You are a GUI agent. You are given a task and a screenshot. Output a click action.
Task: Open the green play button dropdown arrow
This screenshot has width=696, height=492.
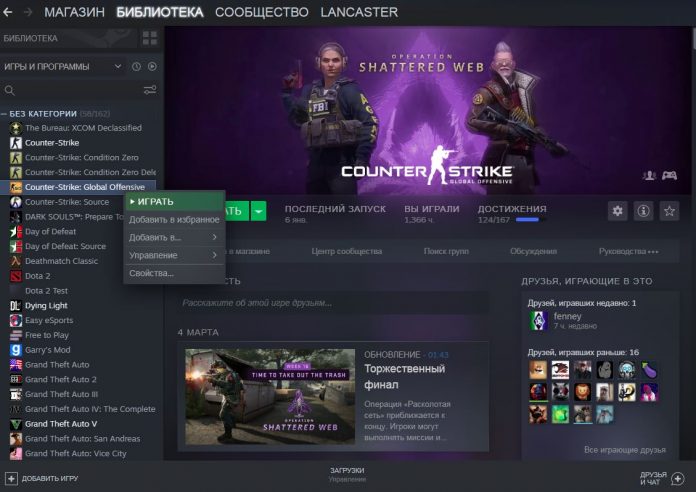pos(259,211)
